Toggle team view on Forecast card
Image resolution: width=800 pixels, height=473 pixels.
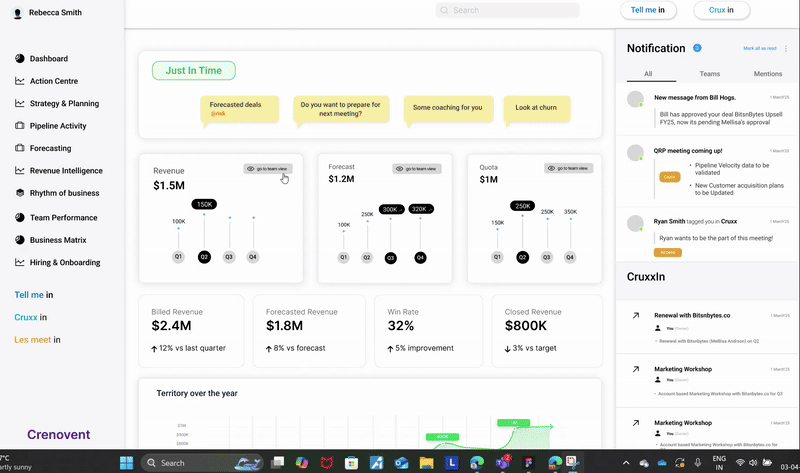pos(417,169)
